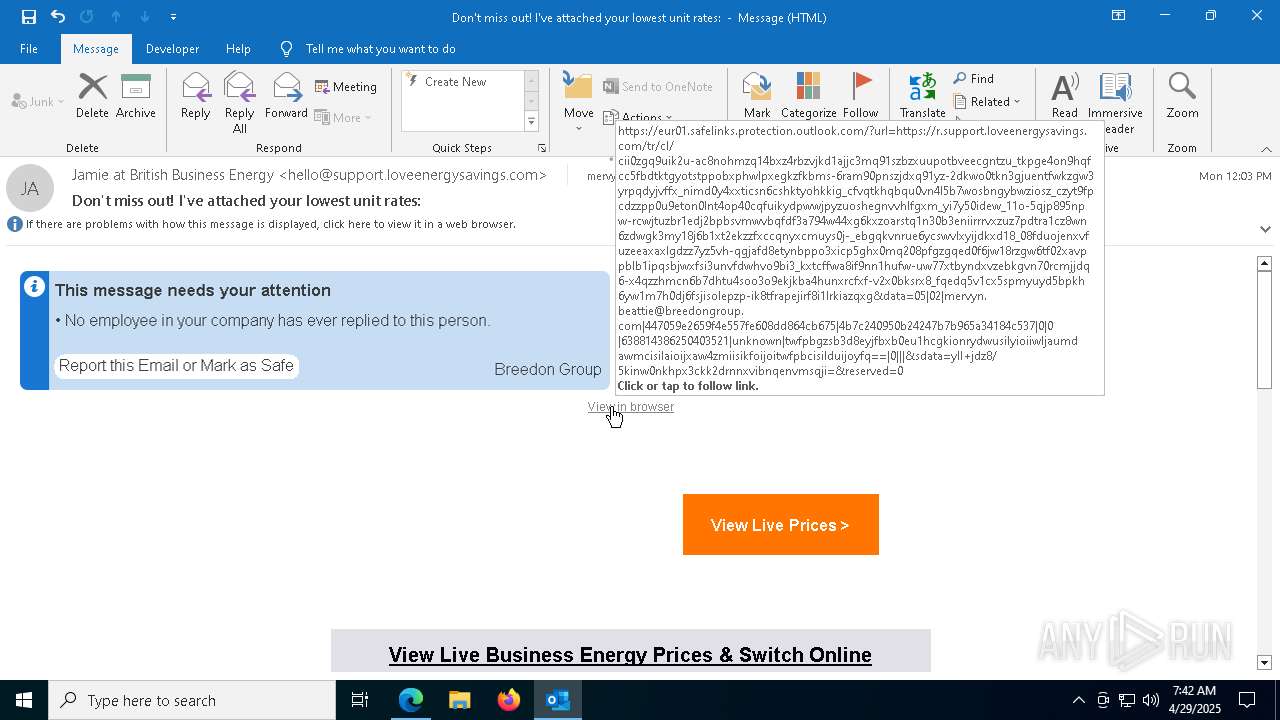1280x720 pixels.
Task: Launch Firefox from the taskbar
Action: [509, 700]
